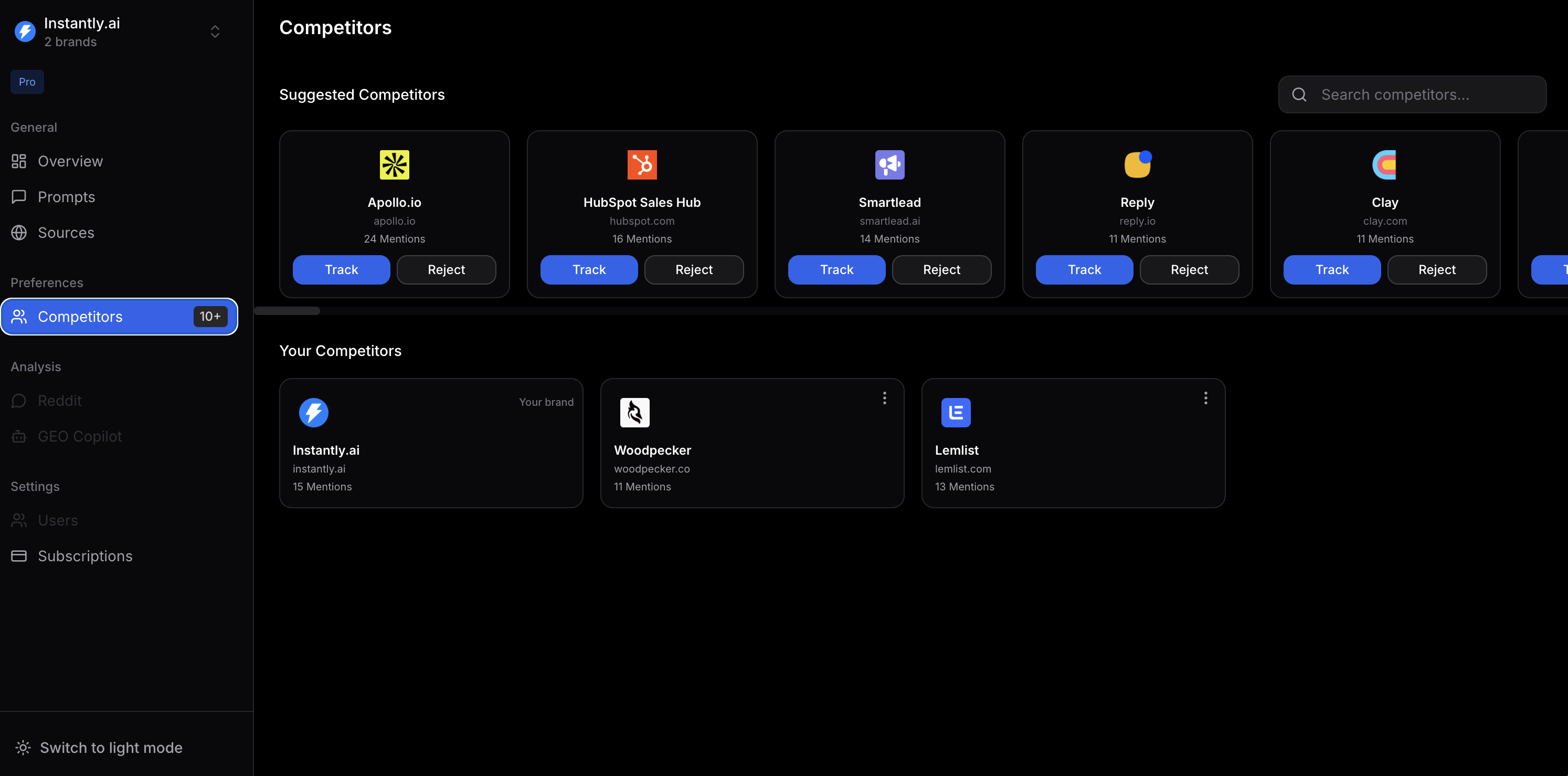Click the Pro plan badge

[x=27, y=81]
